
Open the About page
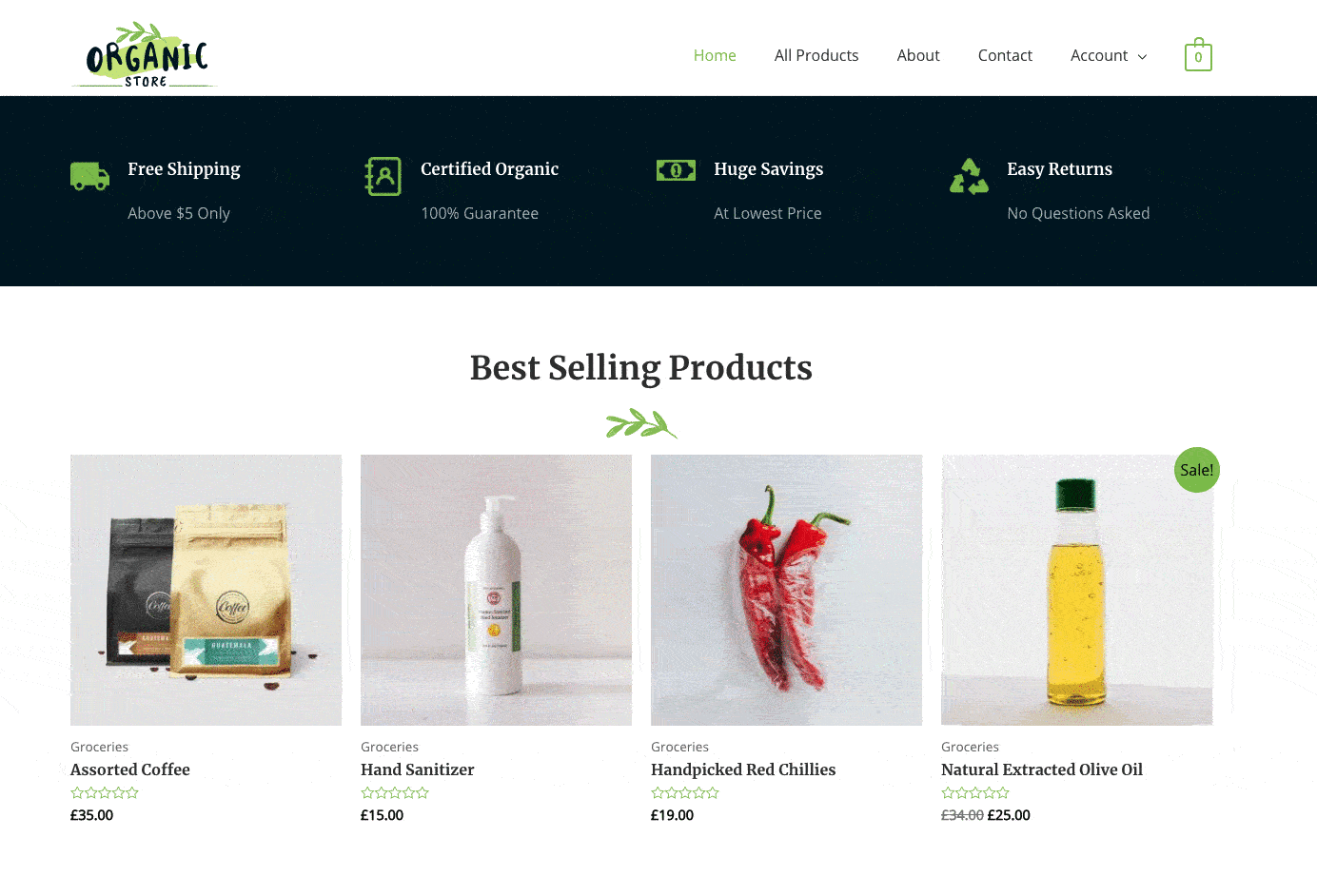(x=918, y=55)
